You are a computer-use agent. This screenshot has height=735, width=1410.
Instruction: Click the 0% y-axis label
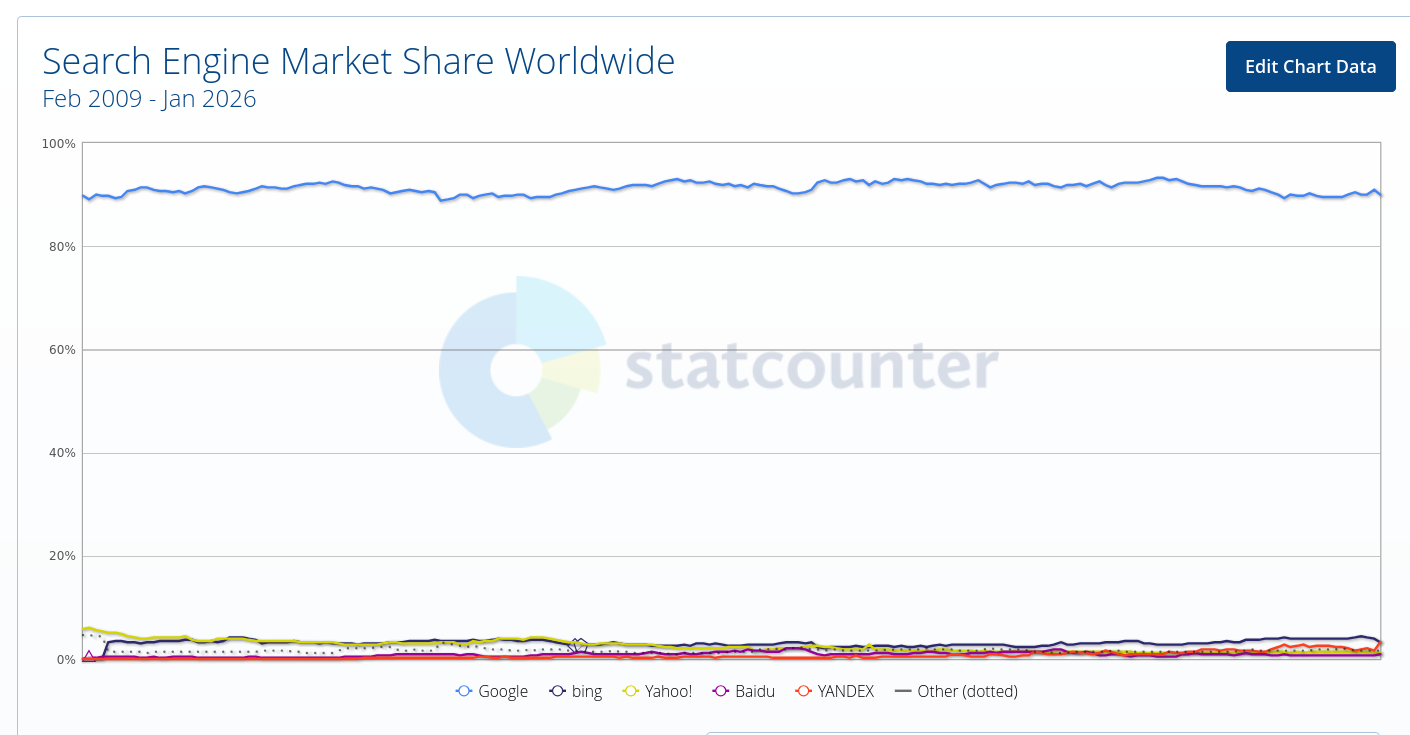tap(64, 660)
